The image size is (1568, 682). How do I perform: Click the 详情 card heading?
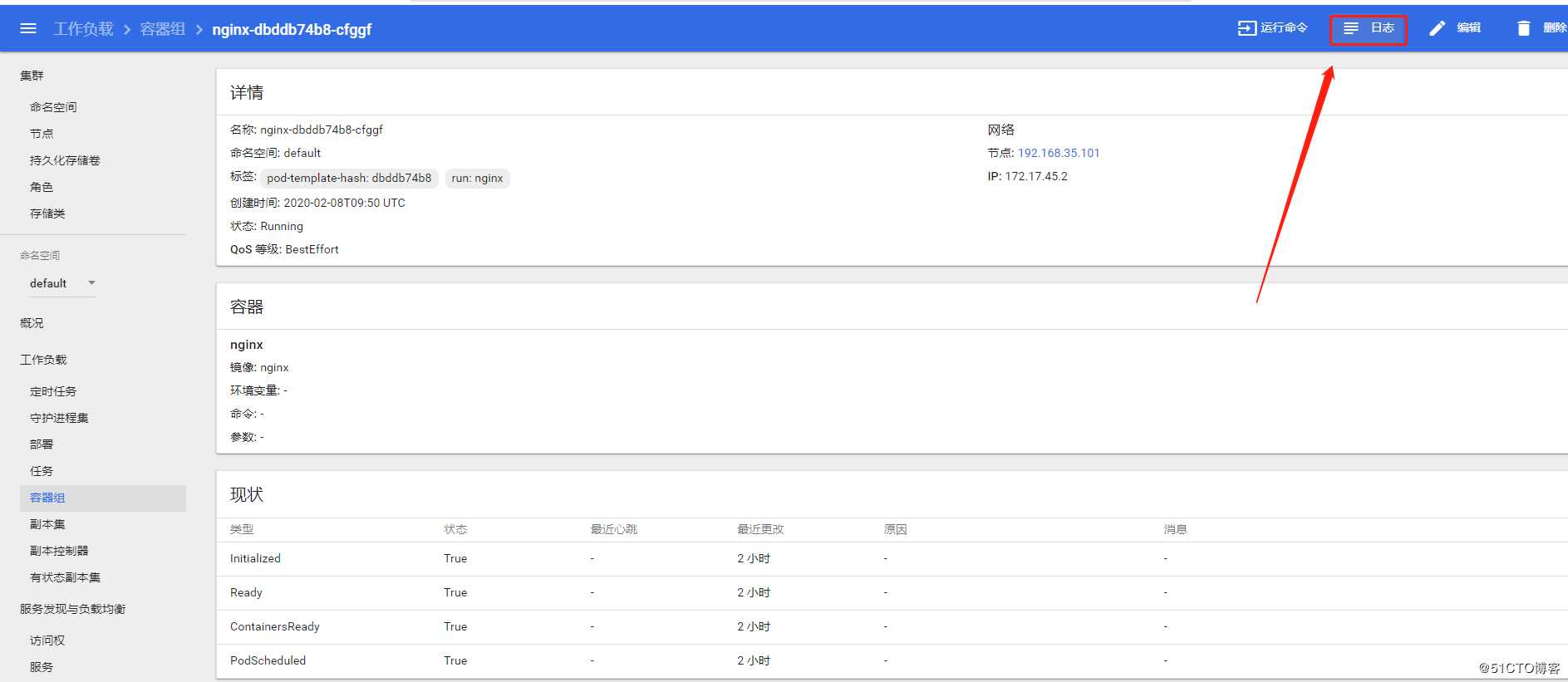(247, 92)
